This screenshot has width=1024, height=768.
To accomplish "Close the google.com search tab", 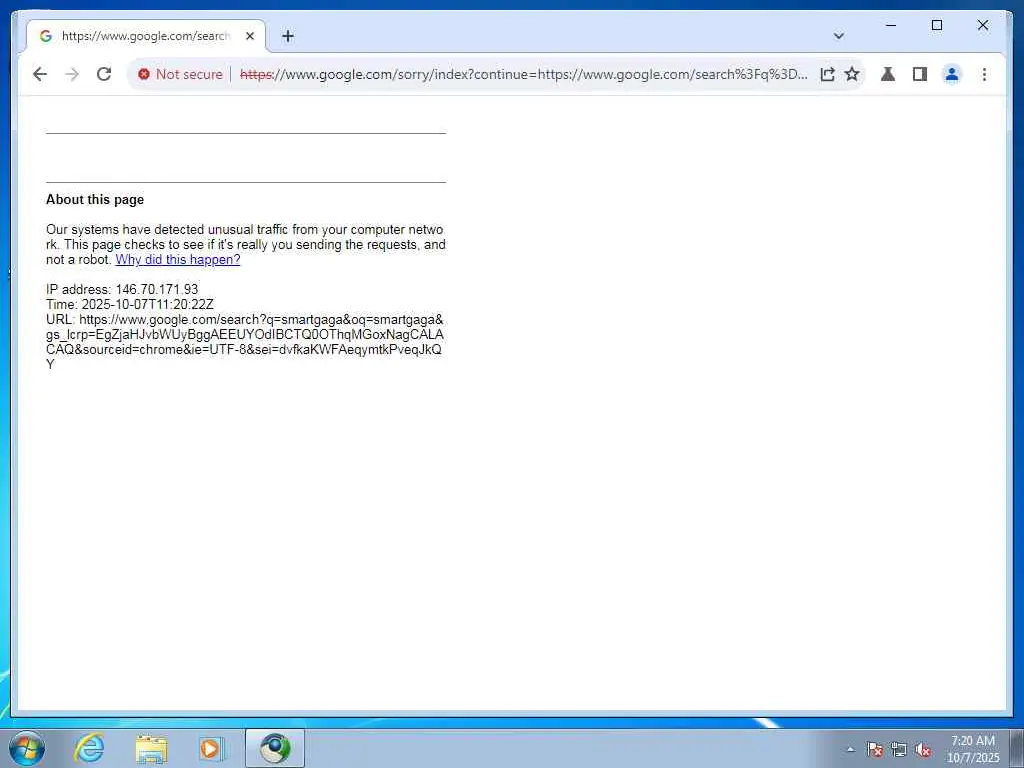I will click(249, 36).
